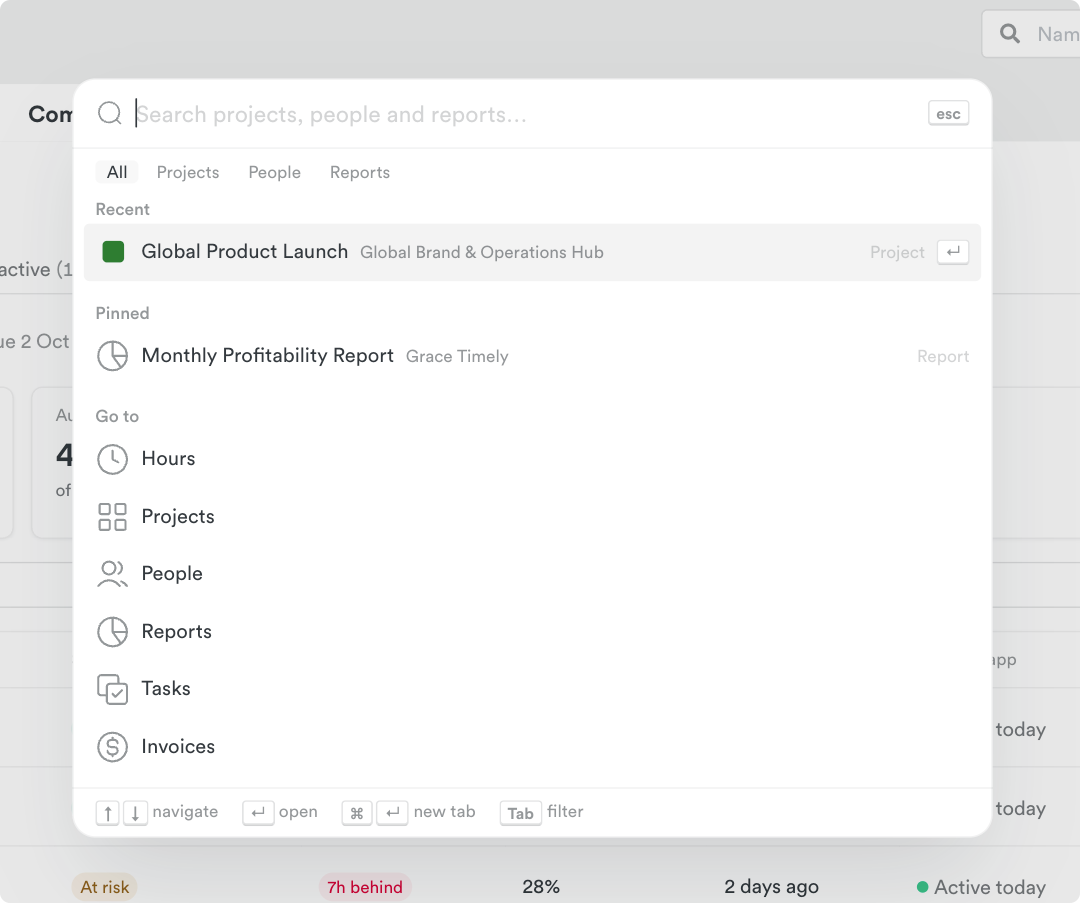Image resolution: width=1080 pixels, height=903 pixels.
Task: Click the enter key icon on the Global Product Launch row
Action: (953, 252)
